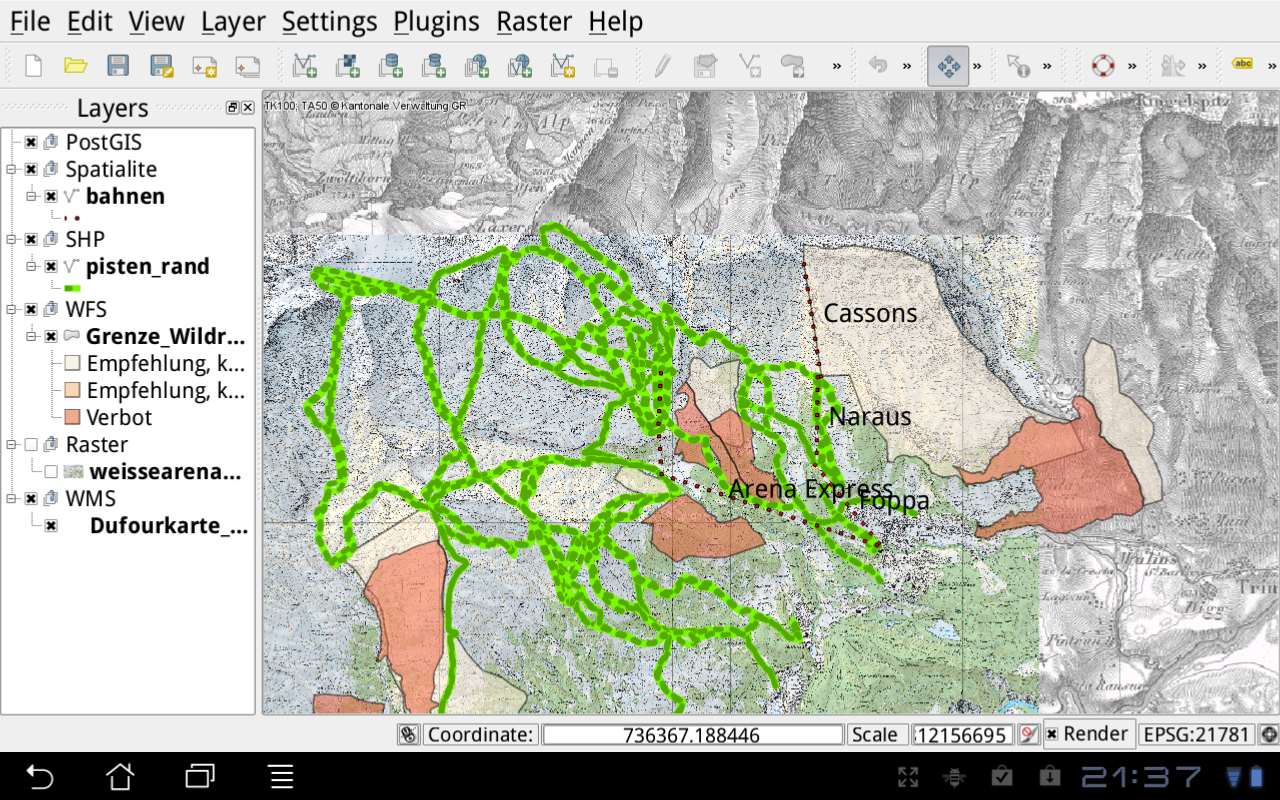1280x800 pixels.
Task: Select the Identify Features tool
Action: point(1018,66)
